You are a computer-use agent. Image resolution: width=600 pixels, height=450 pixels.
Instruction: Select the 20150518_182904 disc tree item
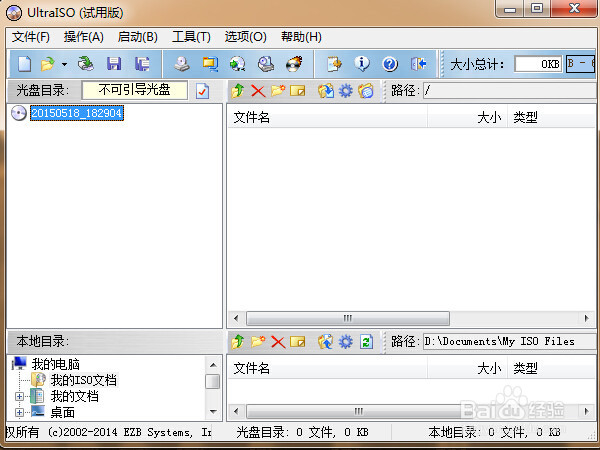[77, 113]
